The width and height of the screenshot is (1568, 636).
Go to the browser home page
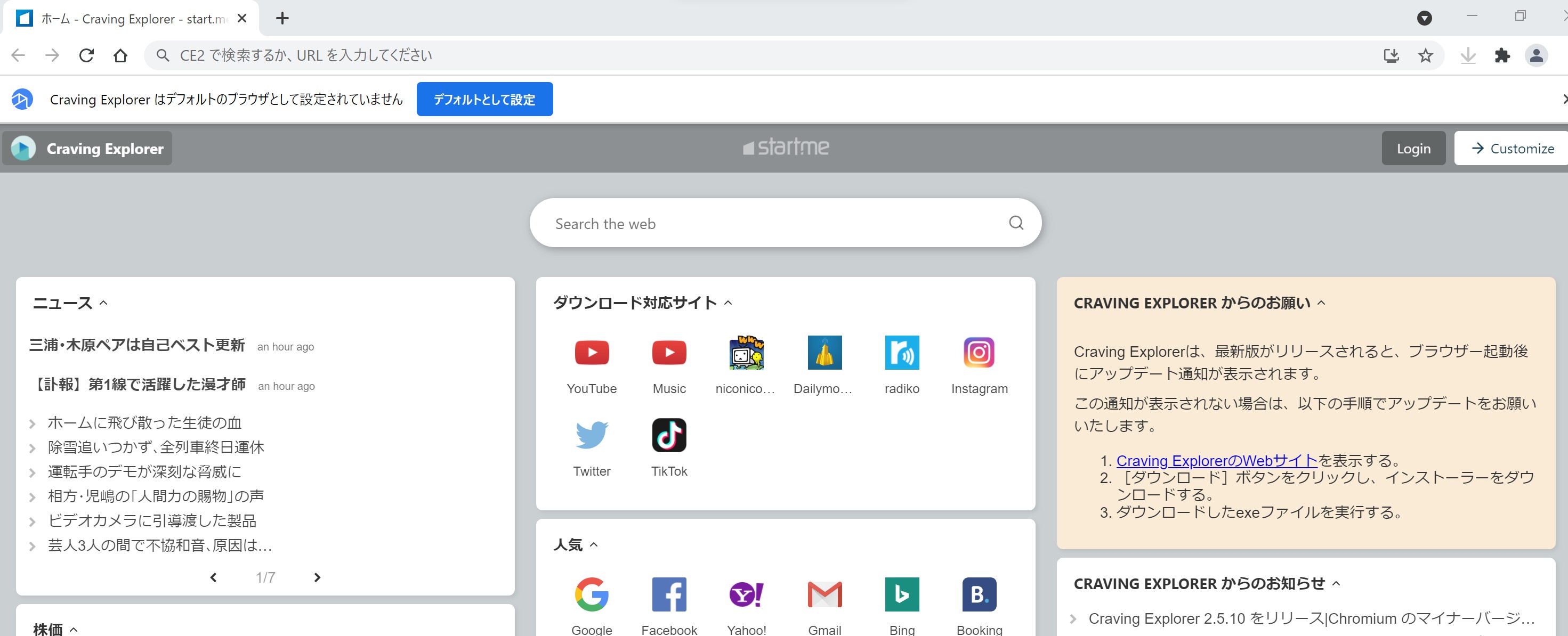click(120, 55)
